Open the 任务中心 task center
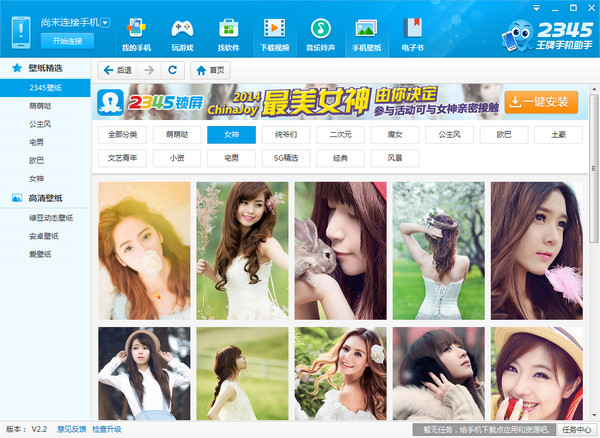600x438 pixels. click(577, 430)
